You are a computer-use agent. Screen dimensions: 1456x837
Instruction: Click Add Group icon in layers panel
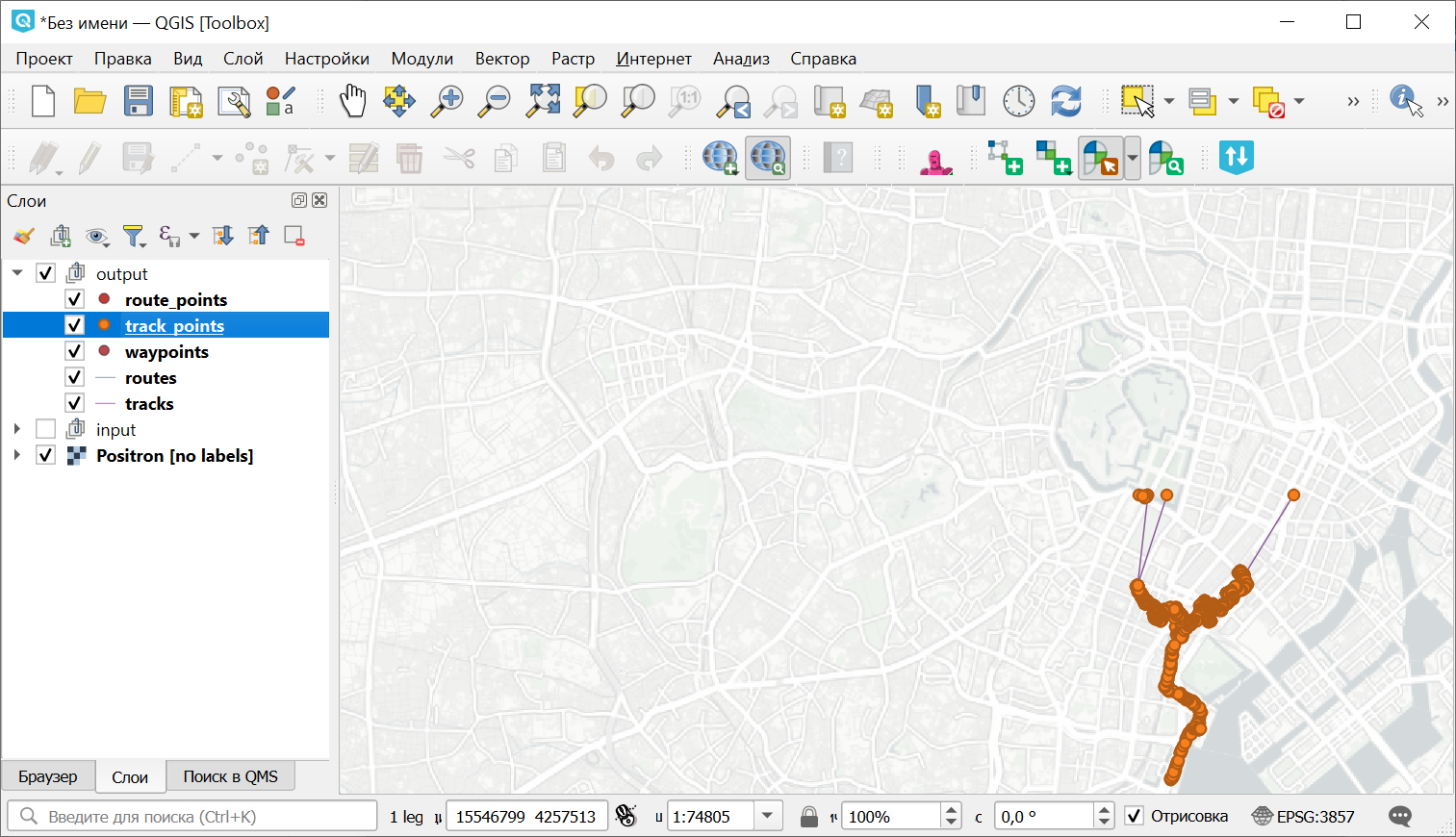61,236
